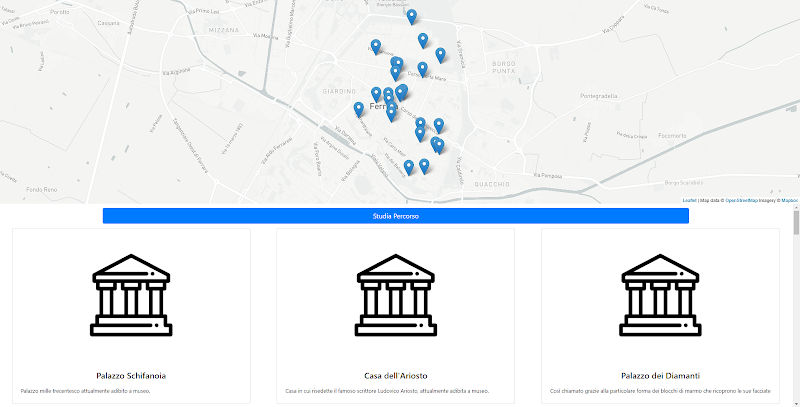Click the Casa dell'Ariosto card title

[x=395, y=375]
